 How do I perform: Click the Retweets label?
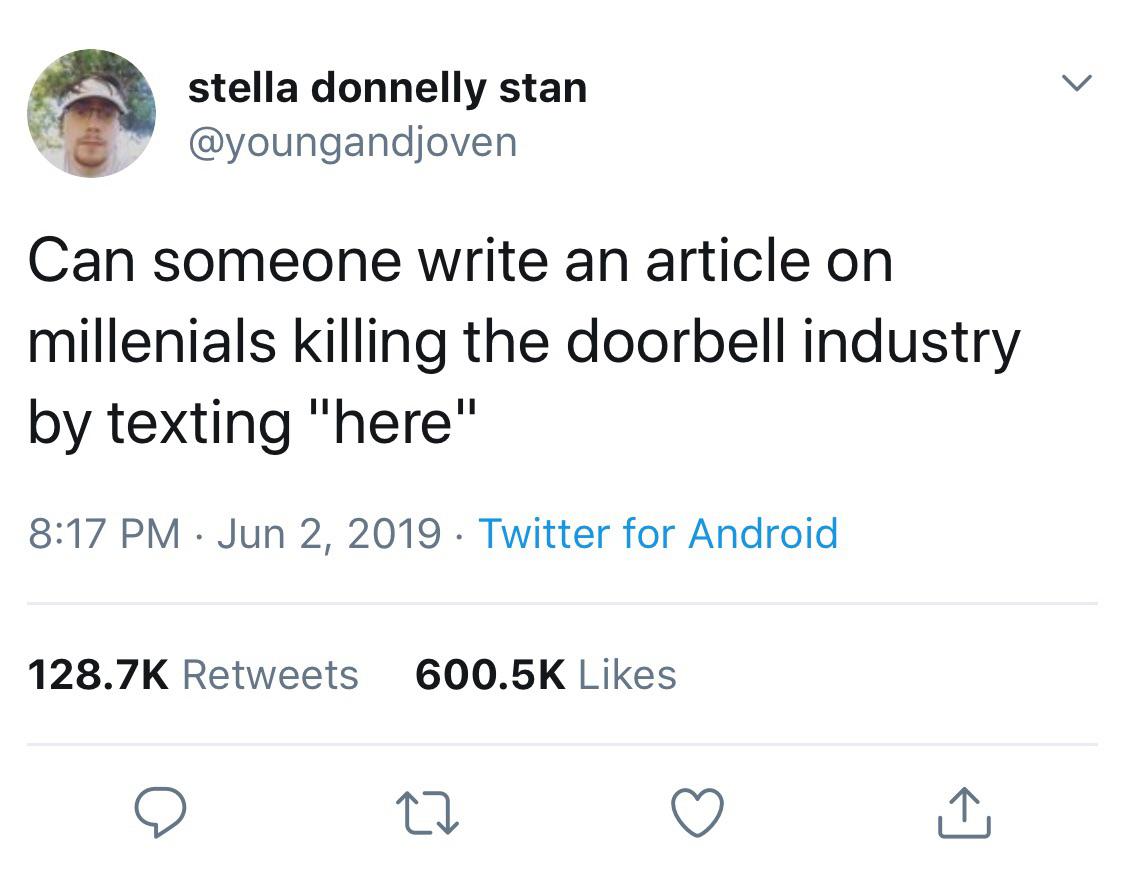pos(270,675)
